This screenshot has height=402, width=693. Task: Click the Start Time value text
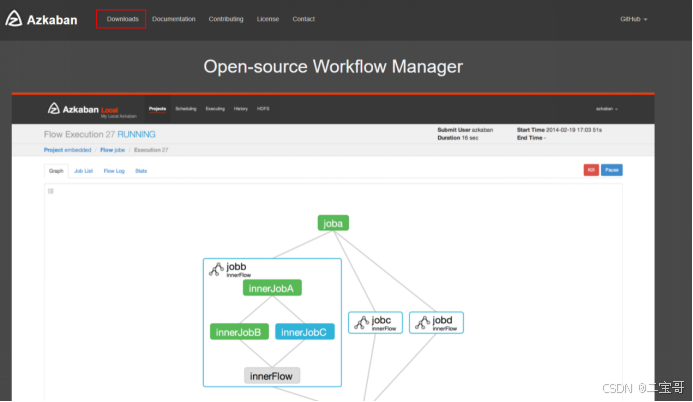(x=574, y=130)
